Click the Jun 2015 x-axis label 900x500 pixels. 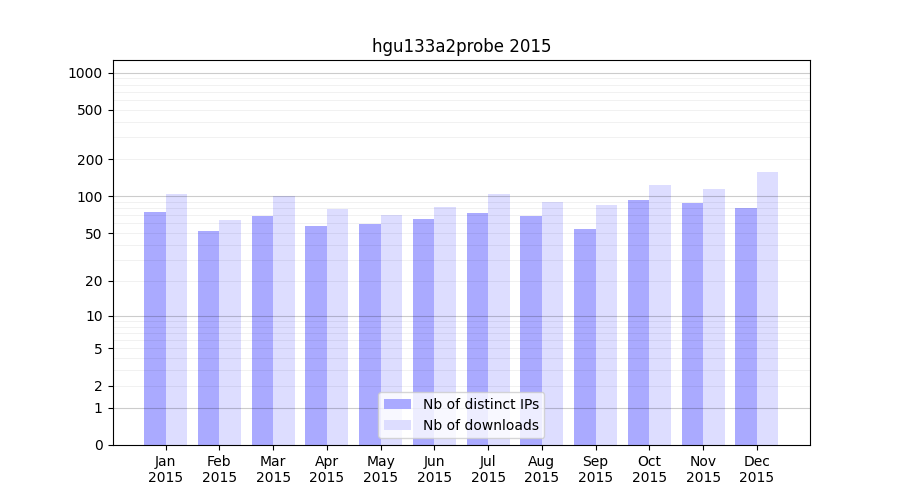[x=434, y=469]
